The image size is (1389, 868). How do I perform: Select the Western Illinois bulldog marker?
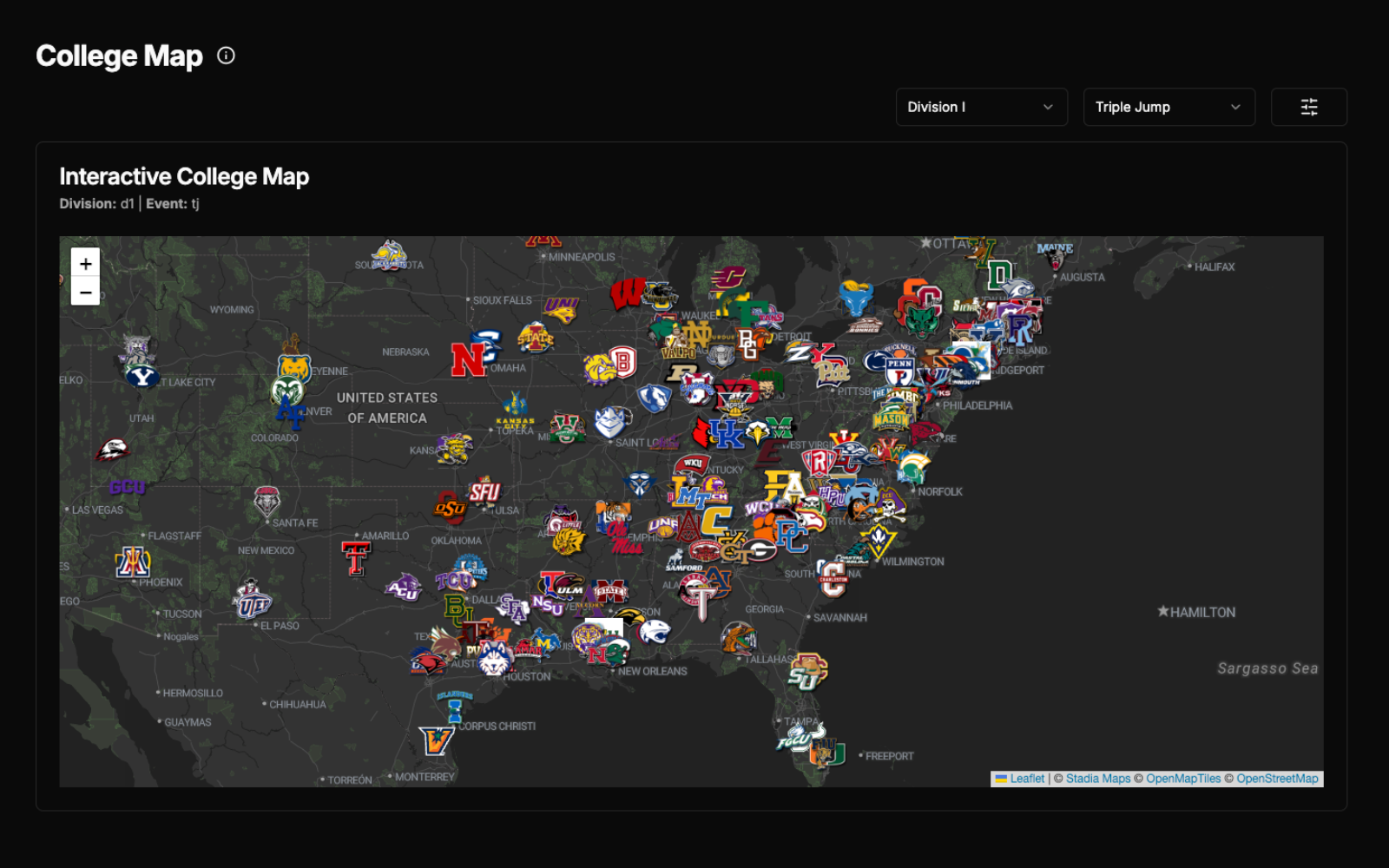point(599,368)
